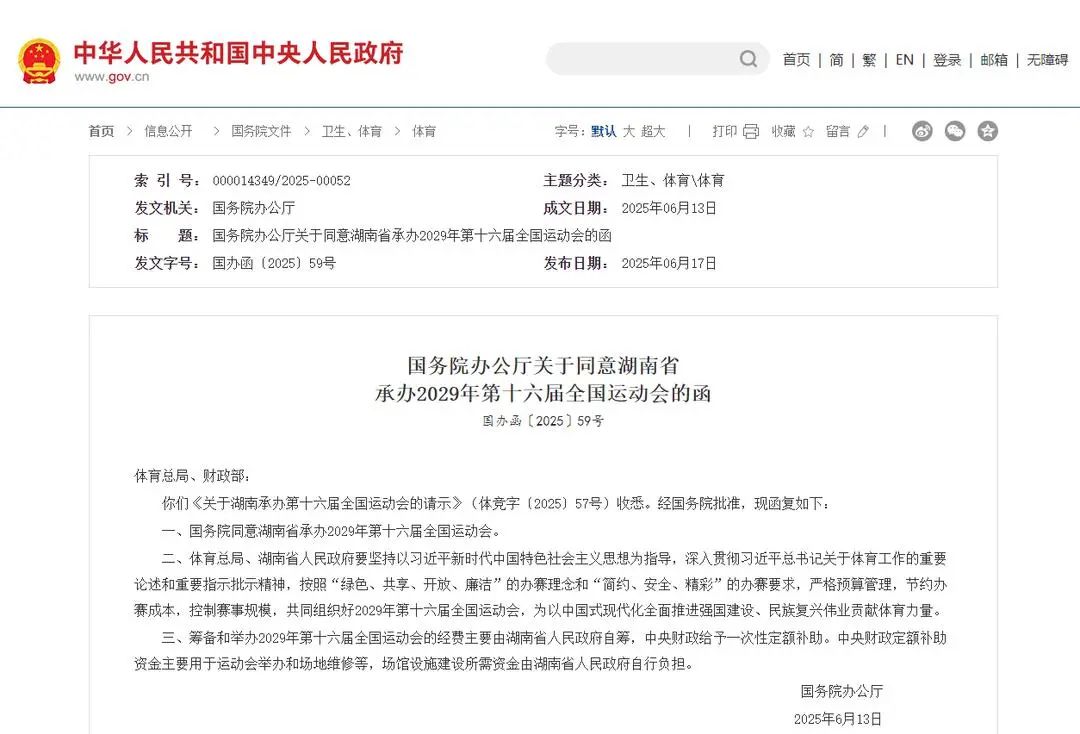Switch the site to English via EN
1080x734 pixels.
tap(904, 59)
